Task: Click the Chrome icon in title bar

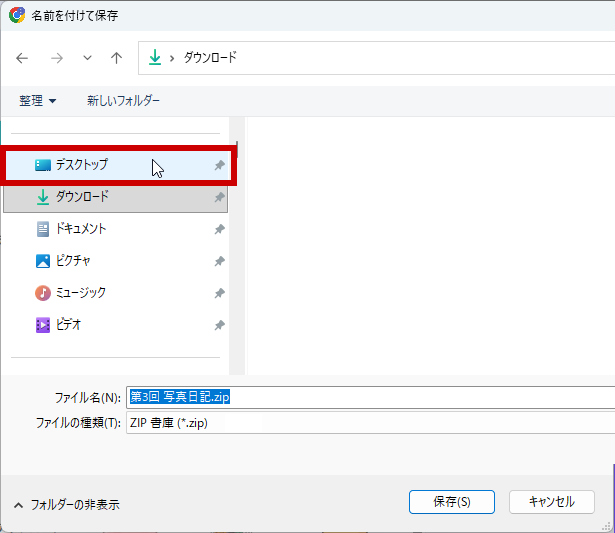Action: 17,15
